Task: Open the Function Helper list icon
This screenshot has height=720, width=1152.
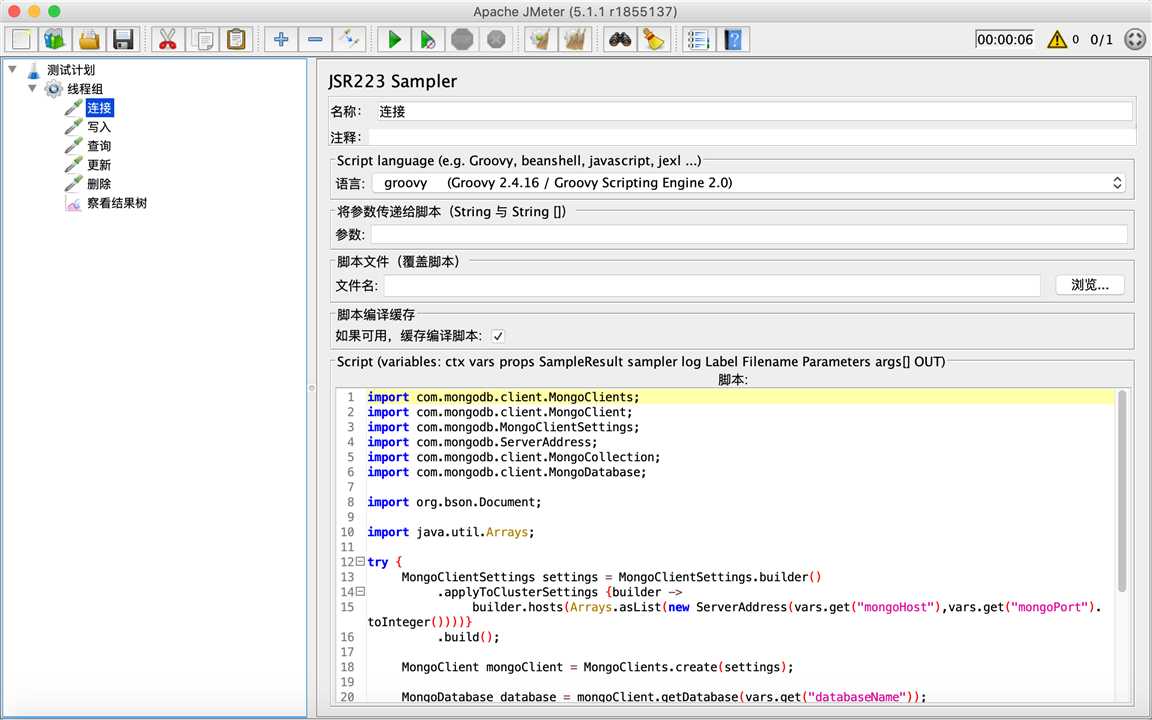Action: (699, 40)
